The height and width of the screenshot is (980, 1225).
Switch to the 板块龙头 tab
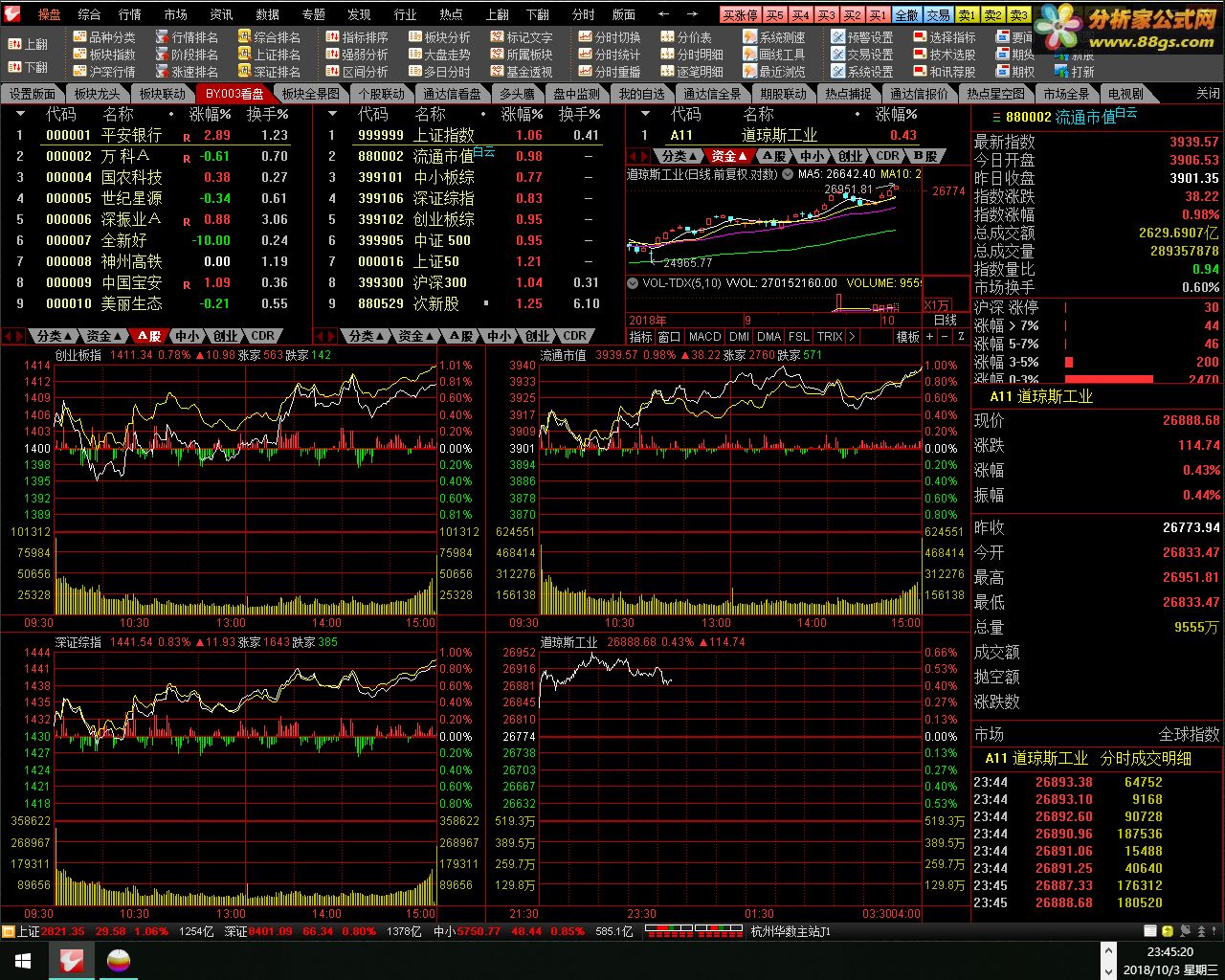click(x=98, y=94)
